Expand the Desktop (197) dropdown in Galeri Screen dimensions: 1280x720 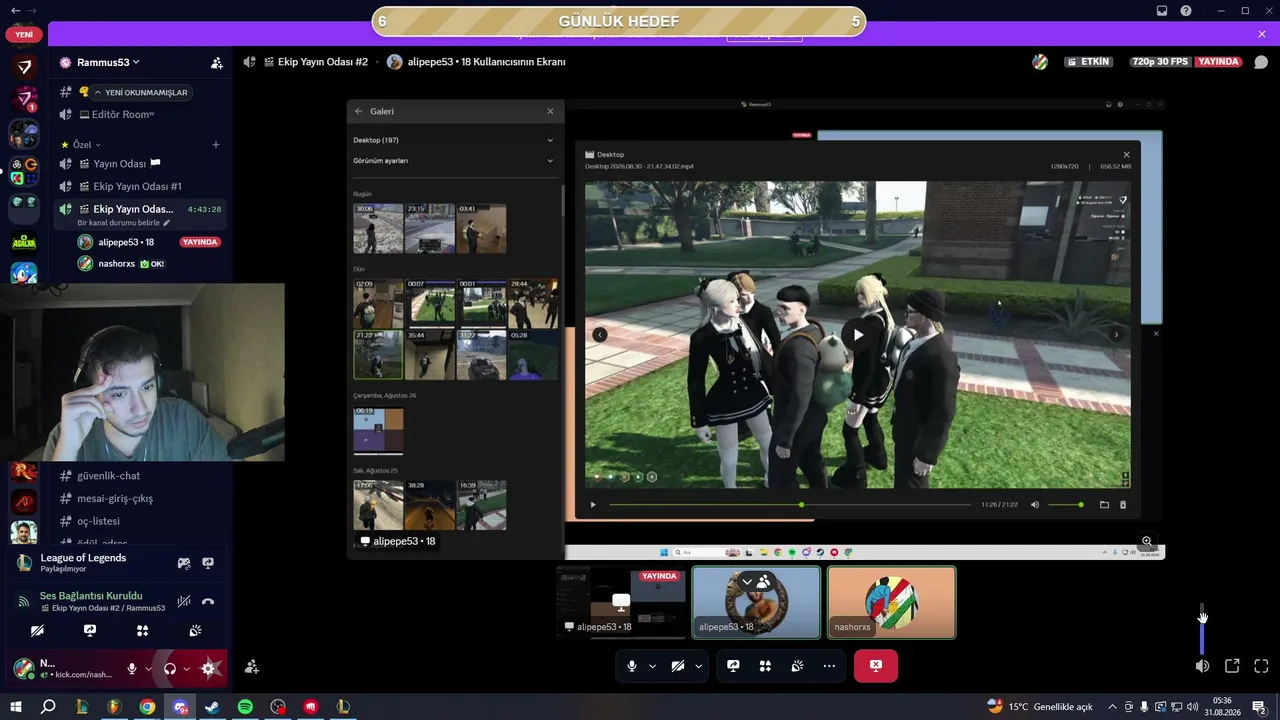(x=453, y=140)
